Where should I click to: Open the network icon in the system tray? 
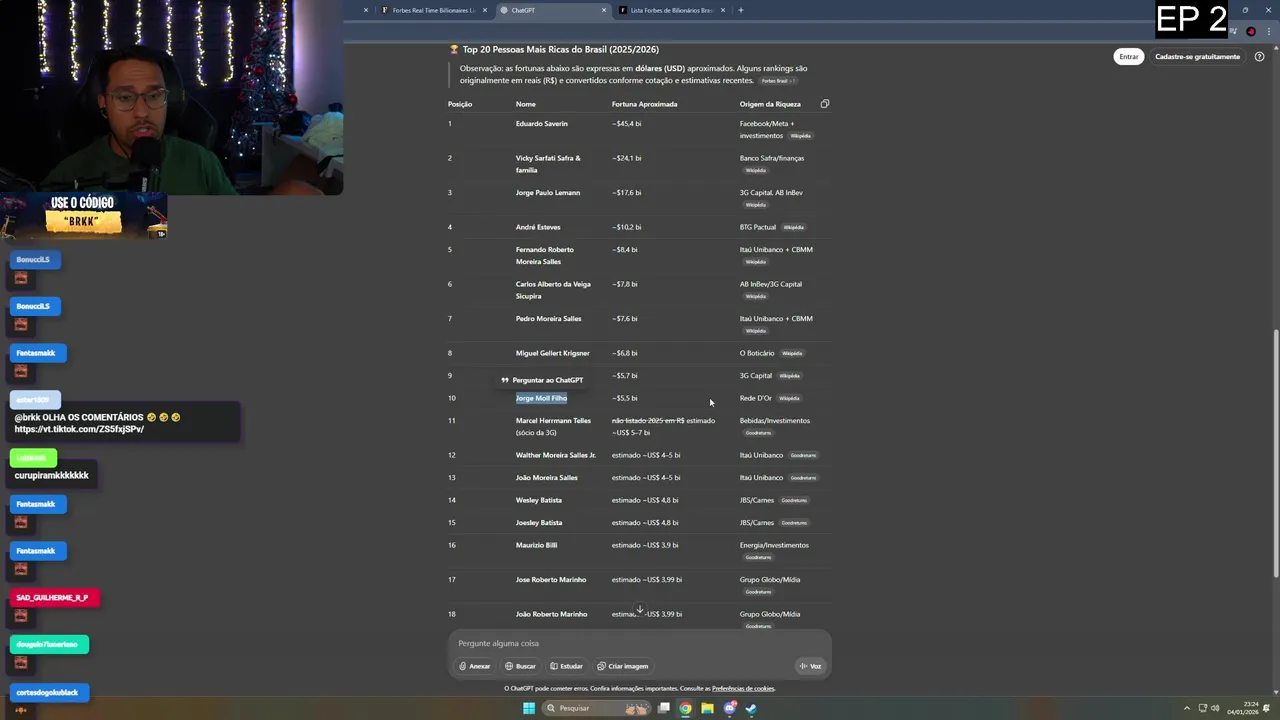(x=1202, y=708)
